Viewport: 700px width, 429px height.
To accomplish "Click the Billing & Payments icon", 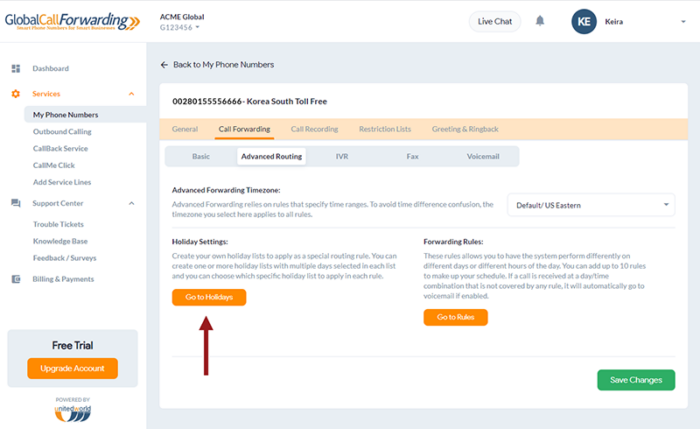I will (16, 279).
